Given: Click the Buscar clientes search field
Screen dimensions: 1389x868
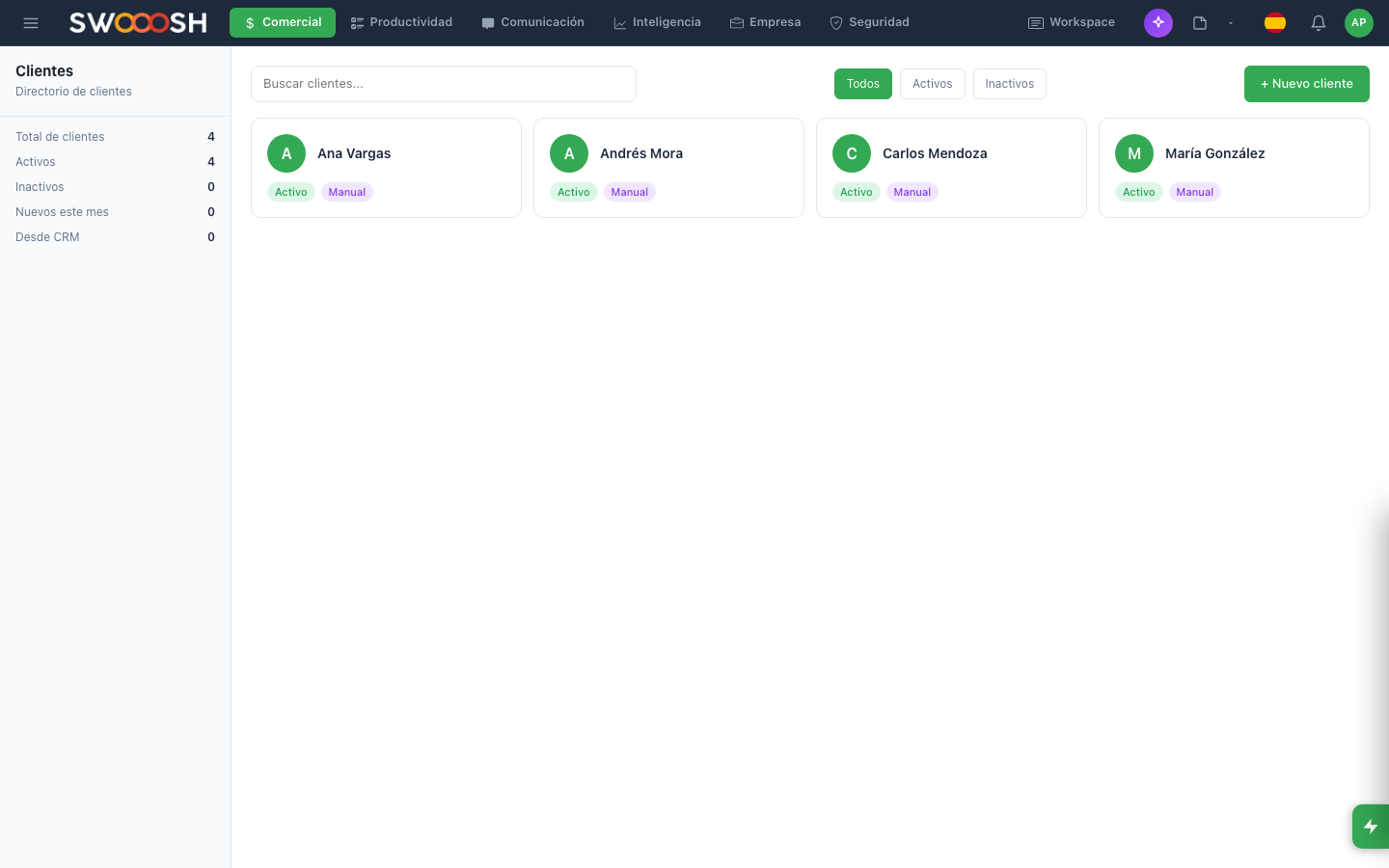Looking at the screenshot, I should click(443, 84).
